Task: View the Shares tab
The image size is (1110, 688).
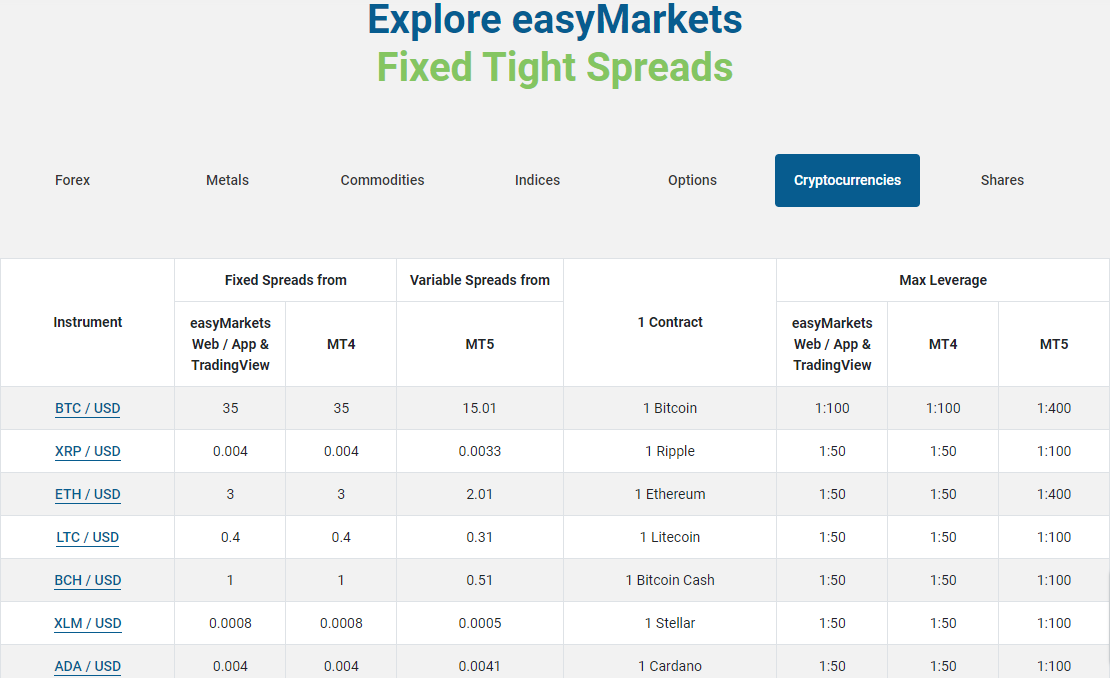Action: pos(1002,180)
